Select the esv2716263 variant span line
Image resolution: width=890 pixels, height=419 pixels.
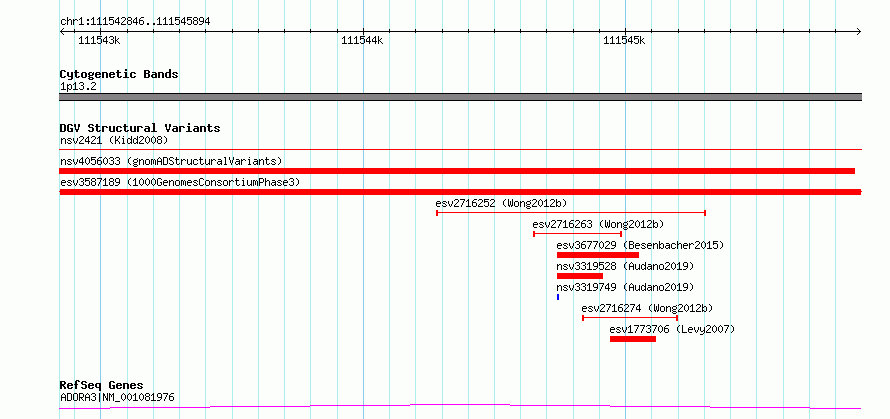tap(577, 234)
